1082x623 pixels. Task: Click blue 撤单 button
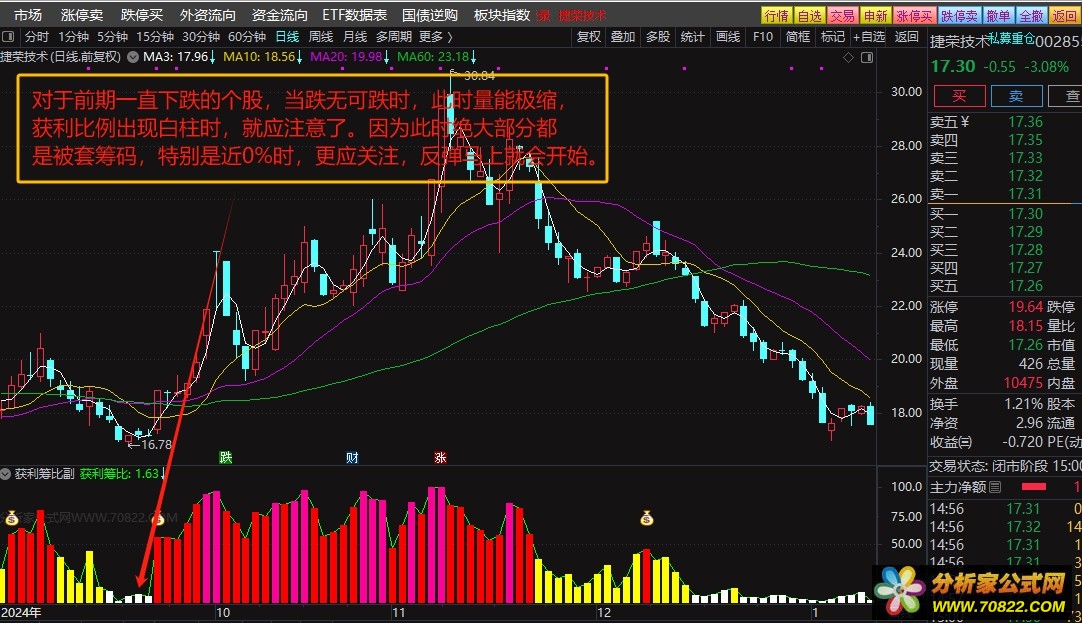tap(998, 15)
